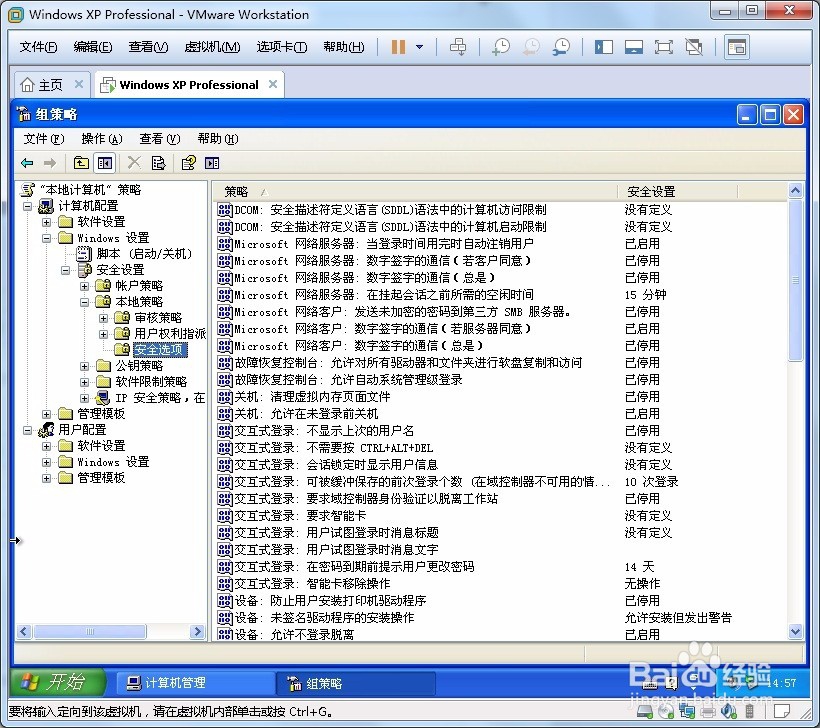Open the 虚拟机(M) menu
Image resolution: width=820 pixels, height=728 pixels.
[x=212, y=47]
